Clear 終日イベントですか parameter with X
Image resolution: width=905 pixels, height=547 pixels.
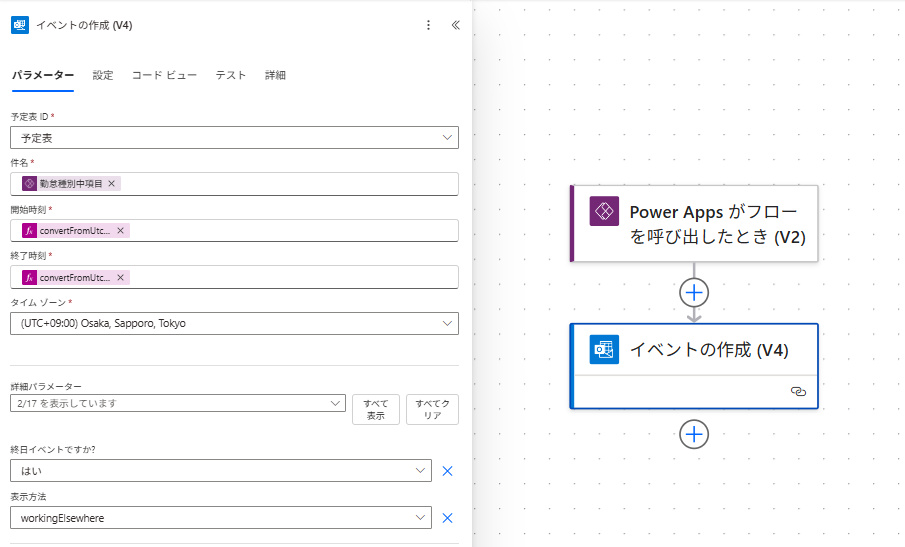447,471
